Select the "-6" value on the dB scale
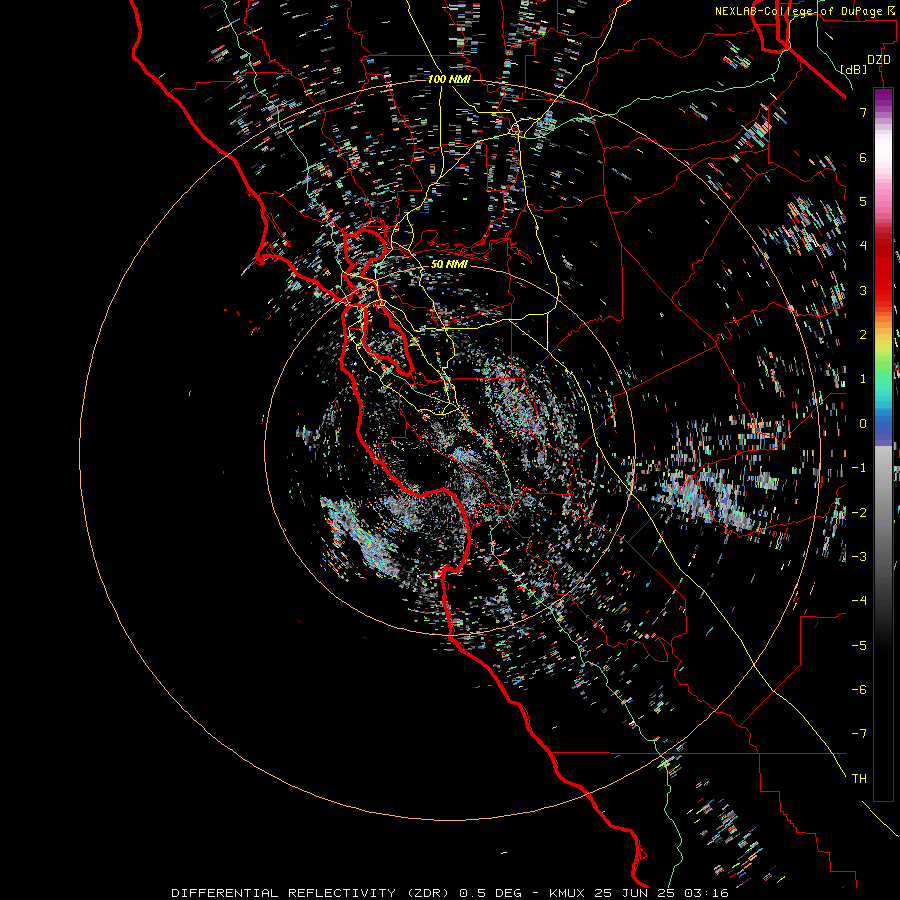 pyautogui.click(x=859, y=689)
